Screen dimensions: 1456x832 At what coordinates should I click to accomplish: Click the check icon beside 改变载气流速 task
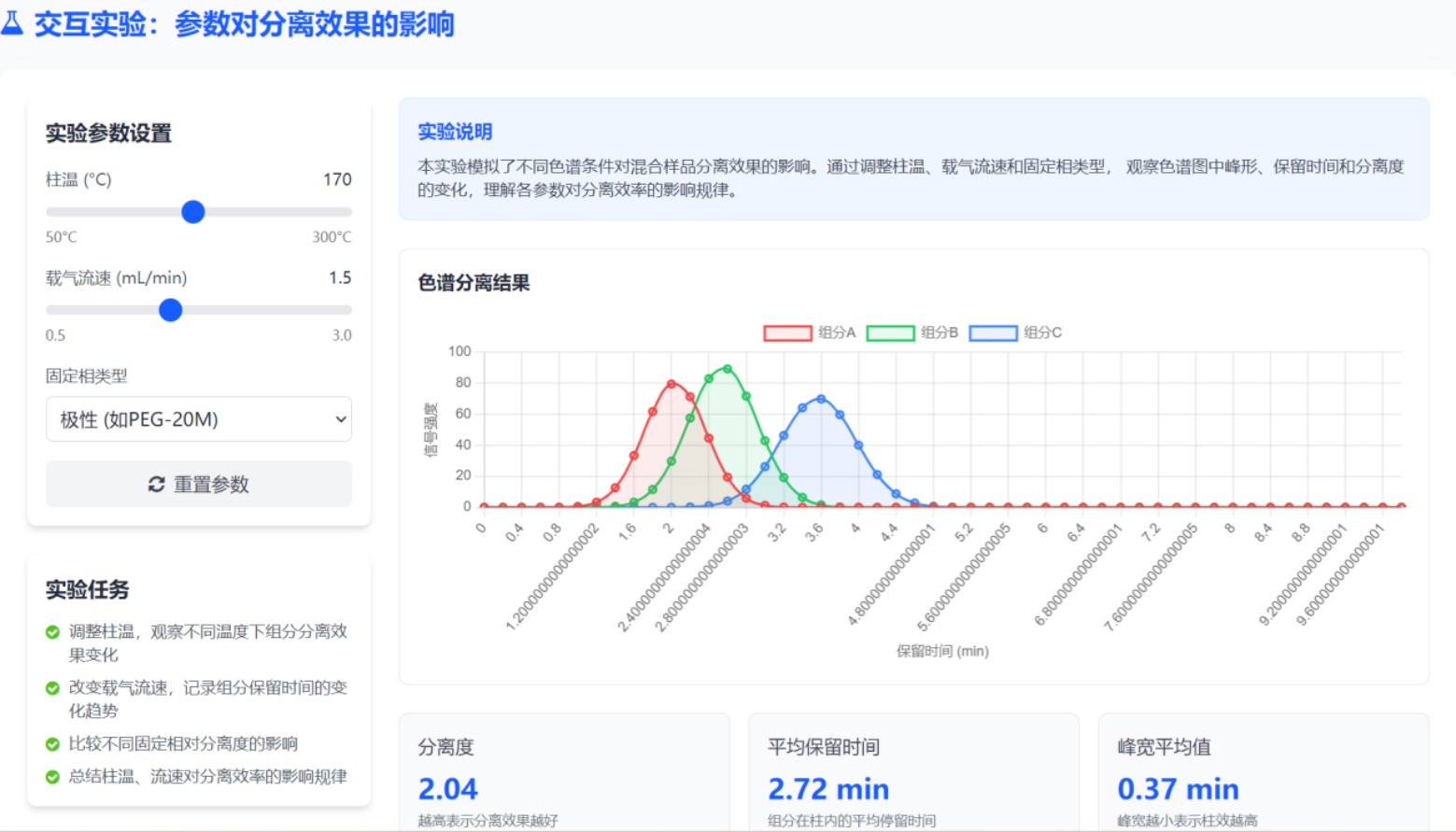point(53,688)
